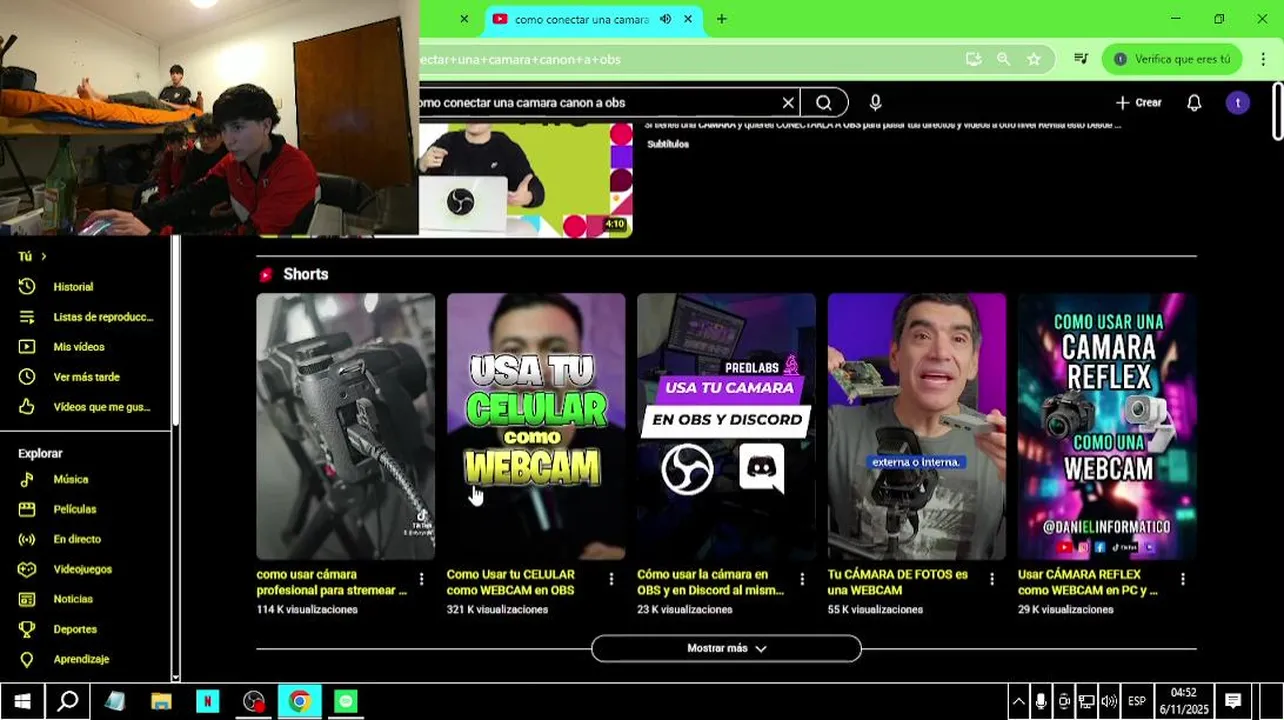
Task: Open a new Chrome tab
Action: (x=722, y=19)
